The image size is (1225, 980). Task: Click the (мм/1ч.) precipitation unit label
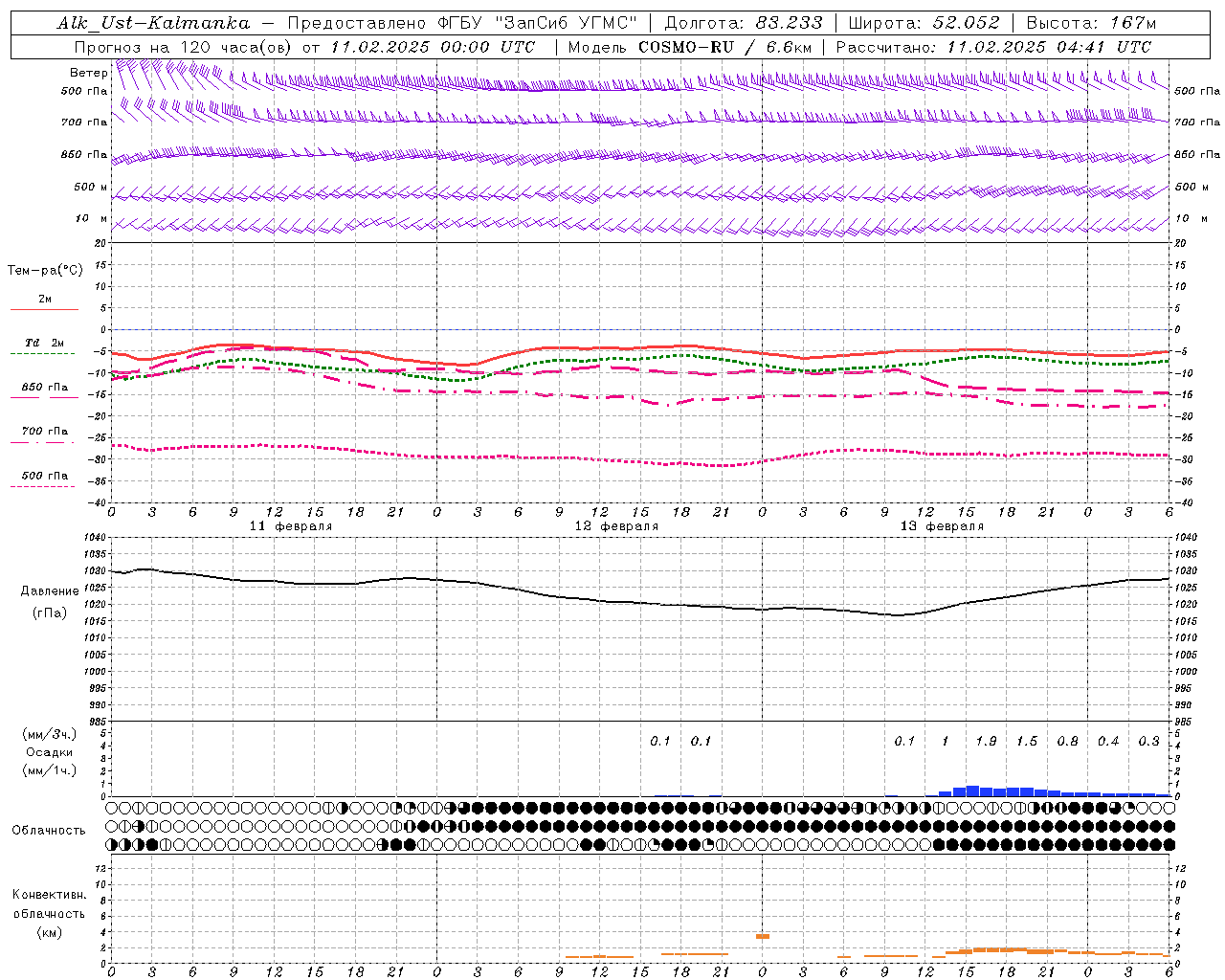point(50,771)
